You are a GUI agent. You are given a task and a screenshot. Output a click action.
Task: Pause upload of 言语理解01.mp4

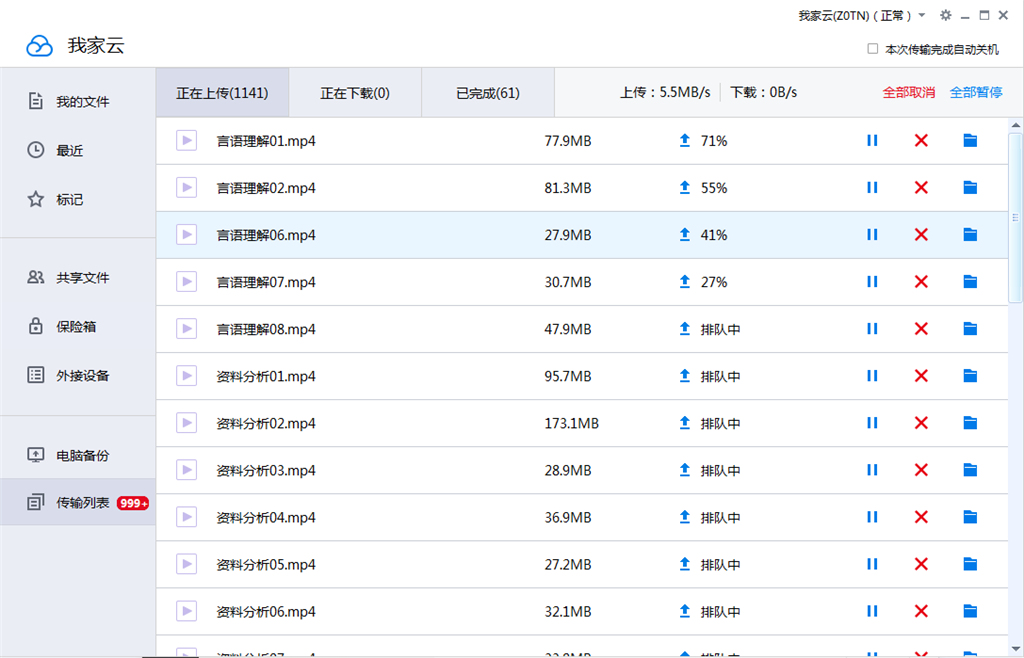click(x=872, y=141)
